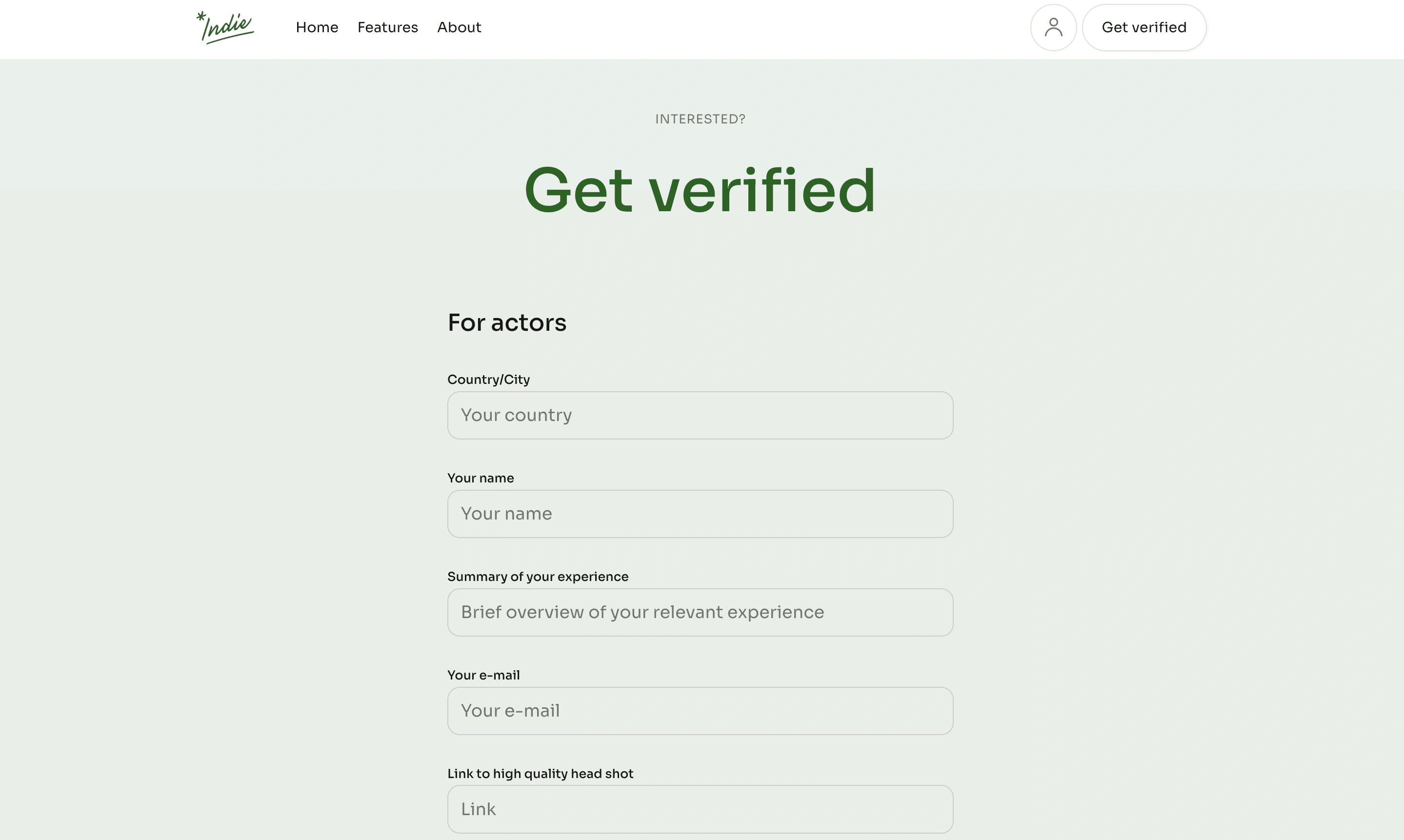
Task: Click the large green Get verified heading
Action: click(700, 191)
